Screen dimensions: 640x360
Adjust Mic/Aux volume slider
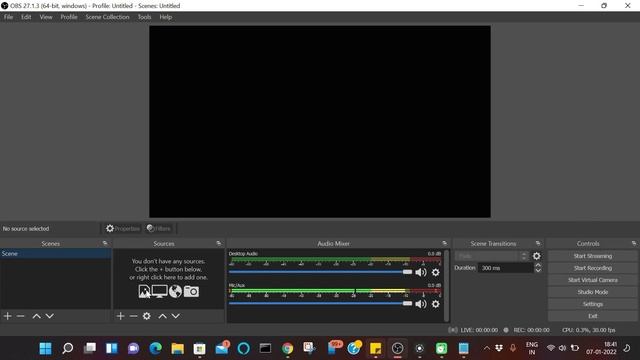pos(320,303)
